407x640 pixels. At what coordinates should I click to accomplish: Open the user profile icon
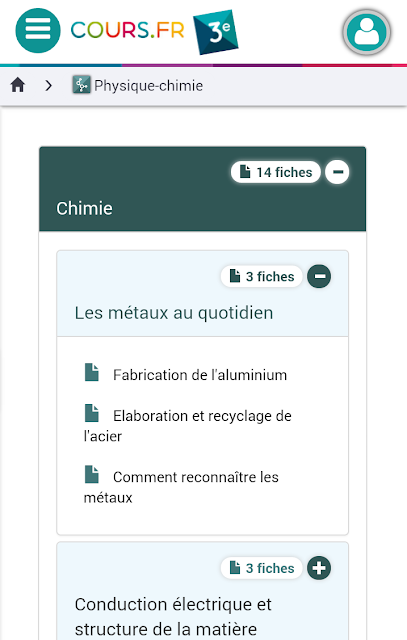tap(366, 32)
